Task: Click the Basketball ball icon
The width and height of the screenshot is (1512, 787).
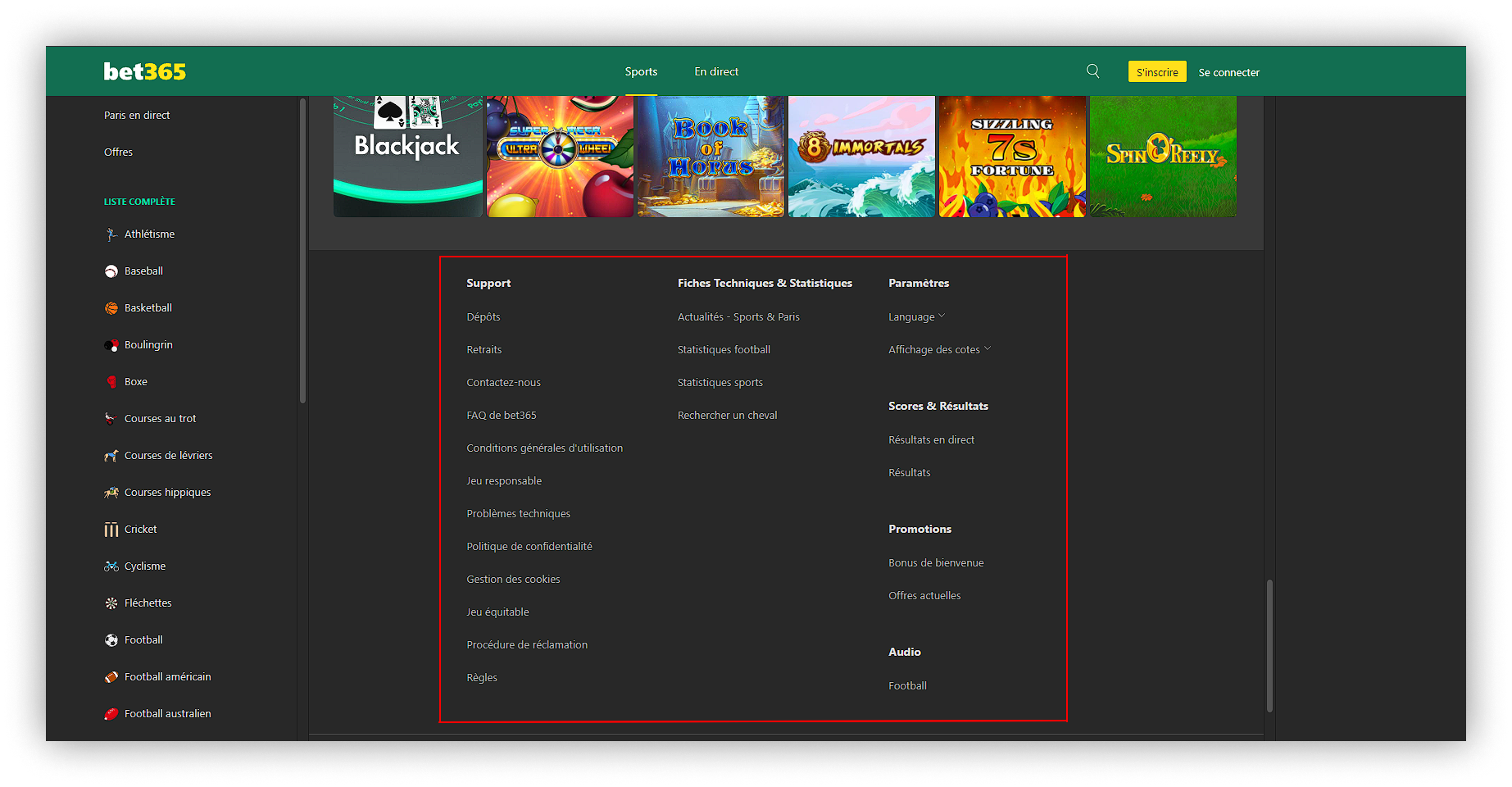Action: (111, 308)
